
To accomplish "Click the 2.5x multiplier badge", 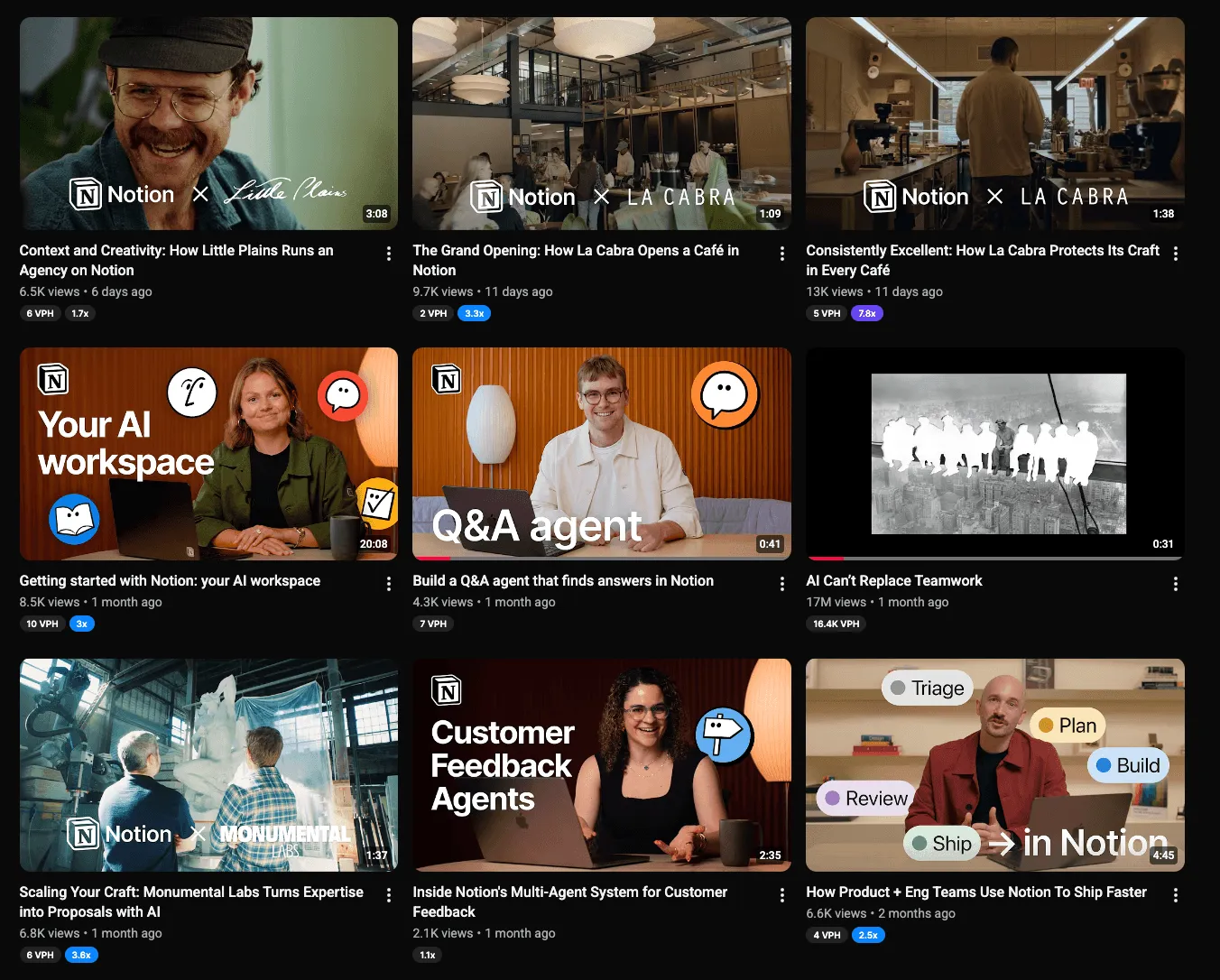I will click(868, 935).
